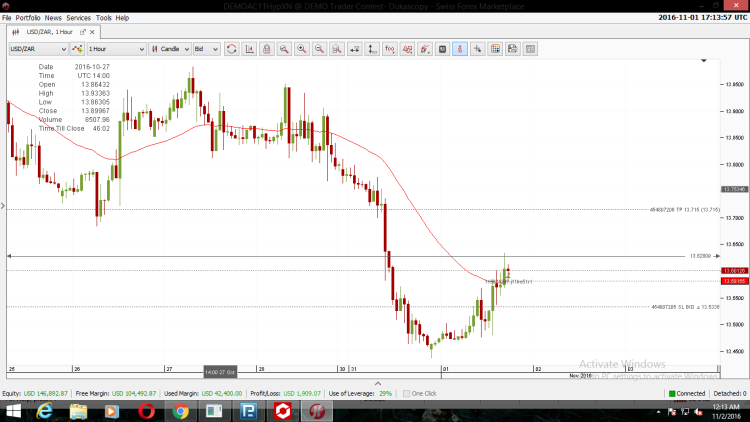Show hidden system tray icons arrow
The width and height of the screenshot is (750, 422).
pyautogui.click(x=659, y=411)
